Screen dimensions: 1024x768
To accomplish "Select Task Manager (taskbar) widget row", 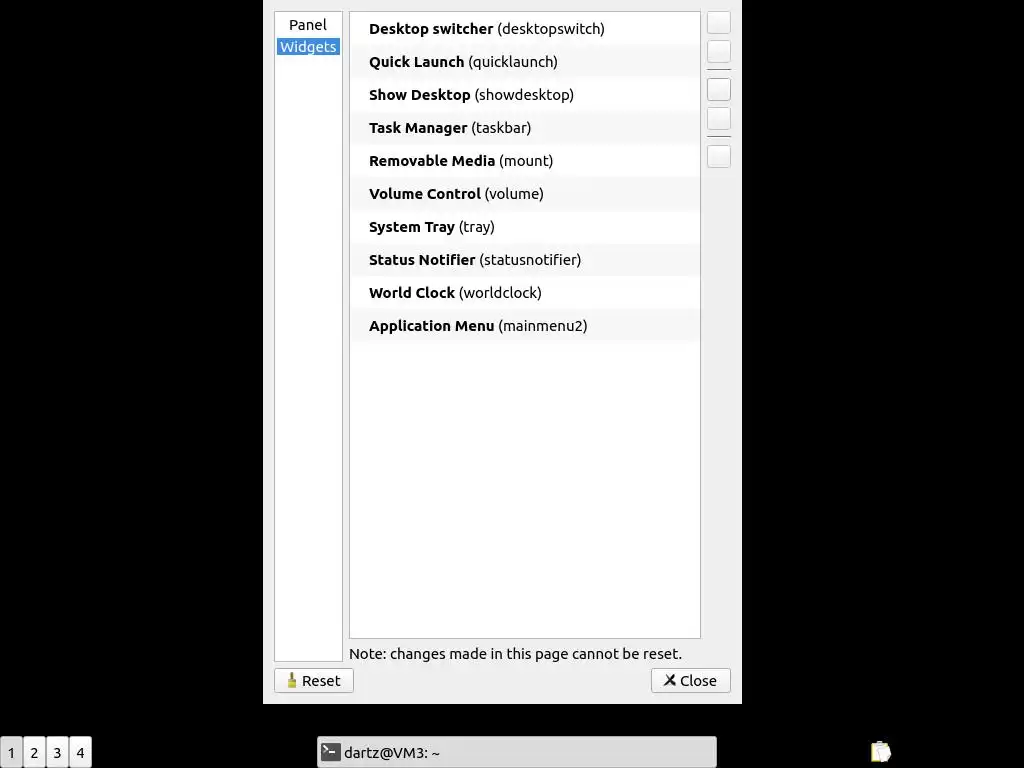I will click(524, 128).
